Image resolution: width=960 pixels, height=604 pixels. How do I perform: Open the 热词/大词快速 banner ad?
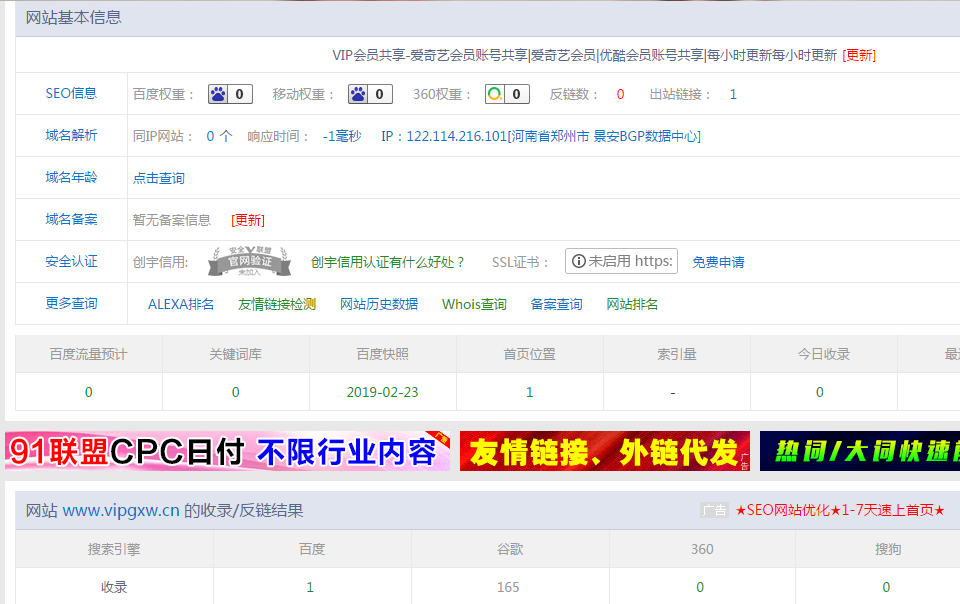pyautogui.click(x=859, y=452)
